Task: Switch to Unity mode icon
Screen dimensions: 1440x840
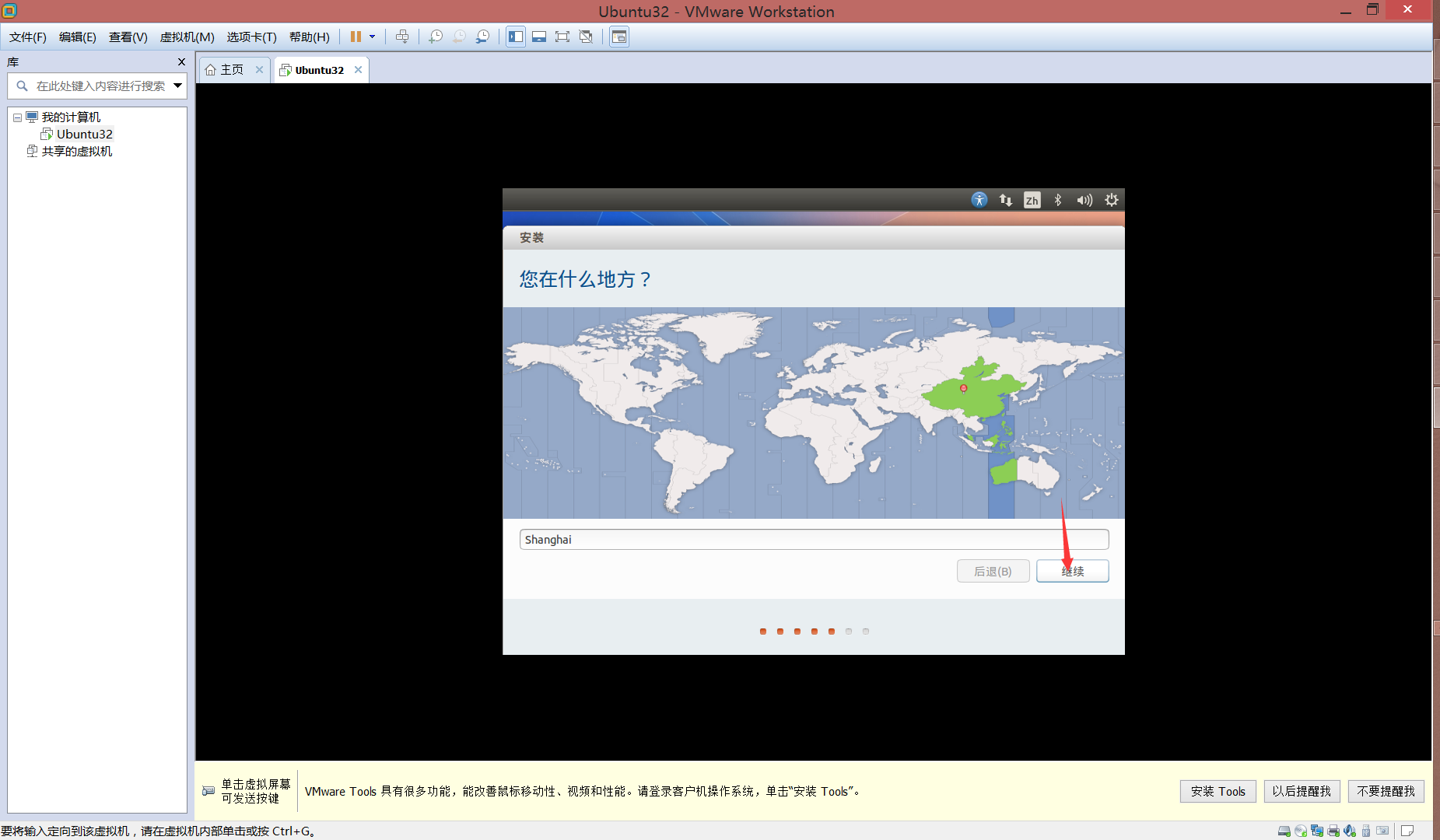Action: coord(586,37)
